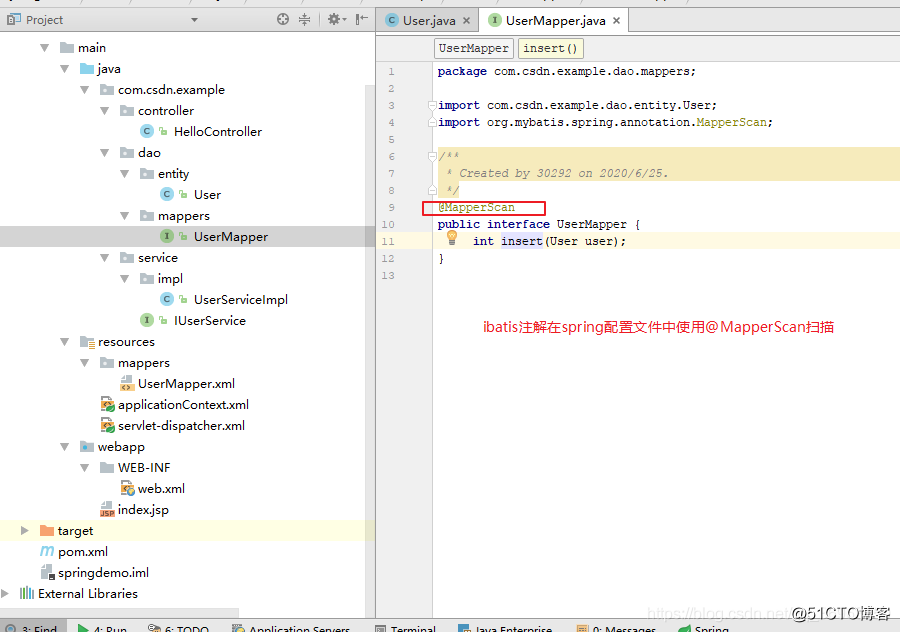Viewport: 900px width, 632px height.
Task: Collapse the controller package
Action: click(105, 111)
